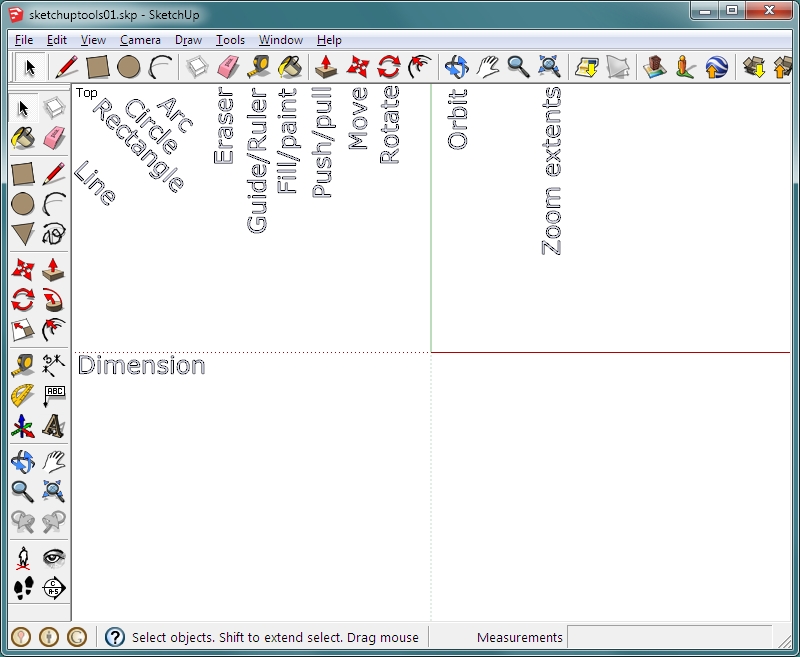The width and height of the screenshot is (800, 657).
Task: Go to Previous camera view
Action: click(23, 521)
